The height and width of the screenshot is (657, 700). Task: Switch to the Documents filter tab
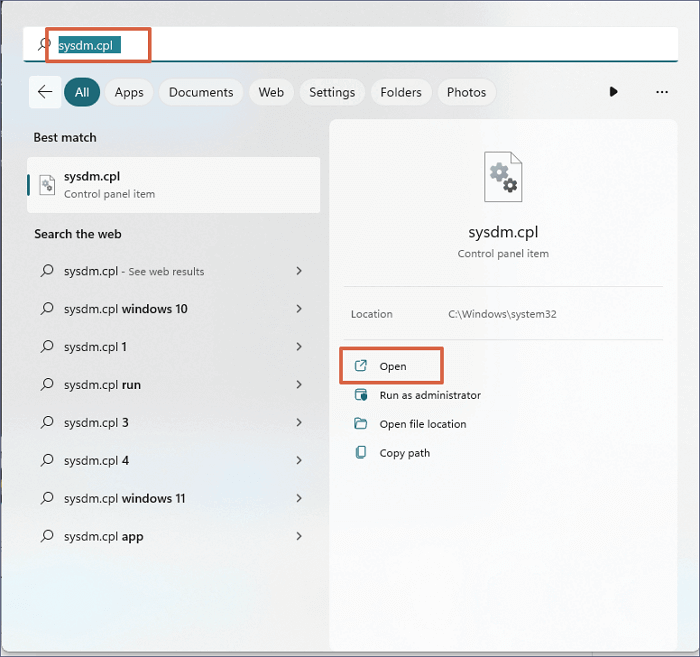201,92
